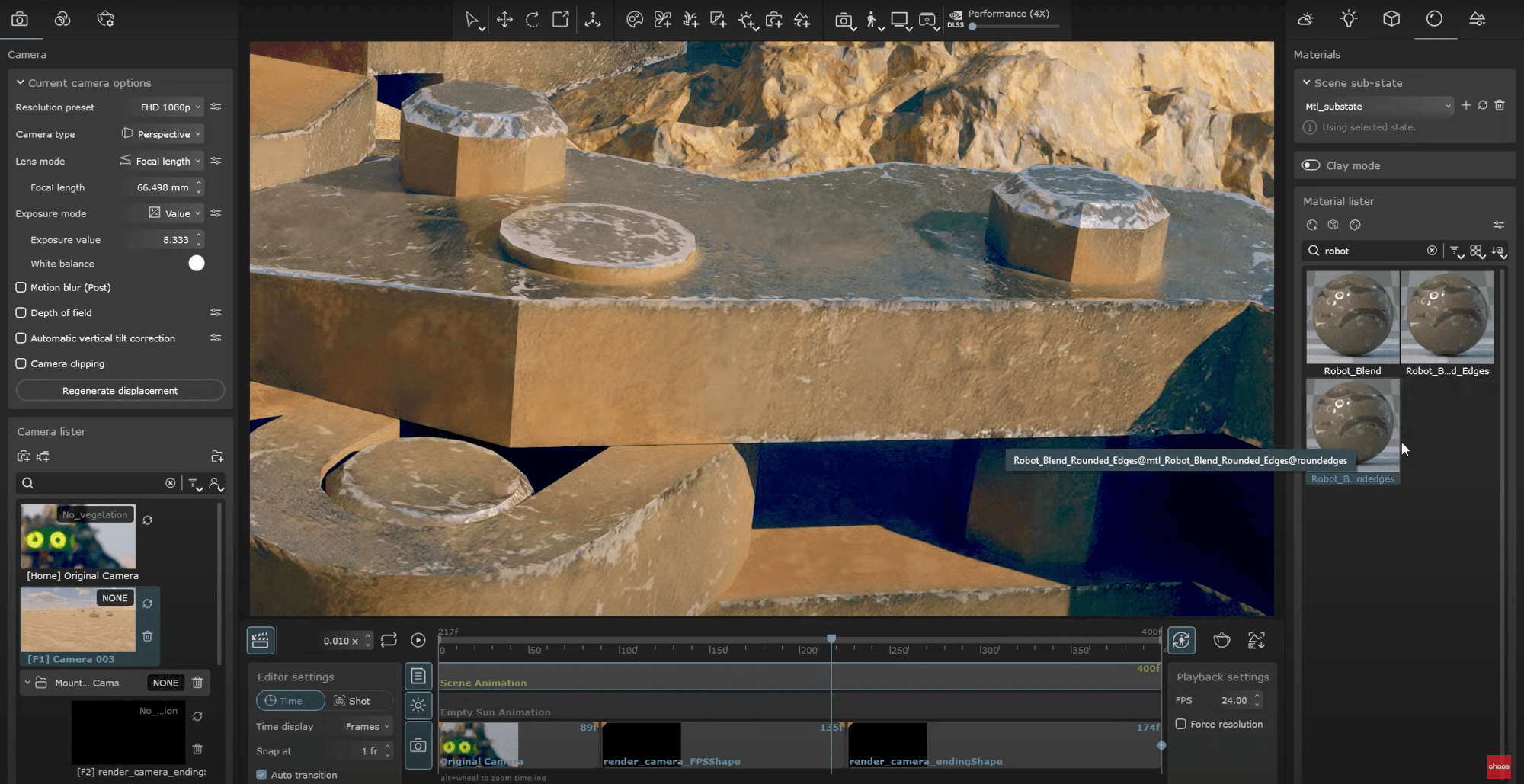This screenshot has width=1524, height=784.
Task: Switch to the Time editor tab
Action: point(290,700)
